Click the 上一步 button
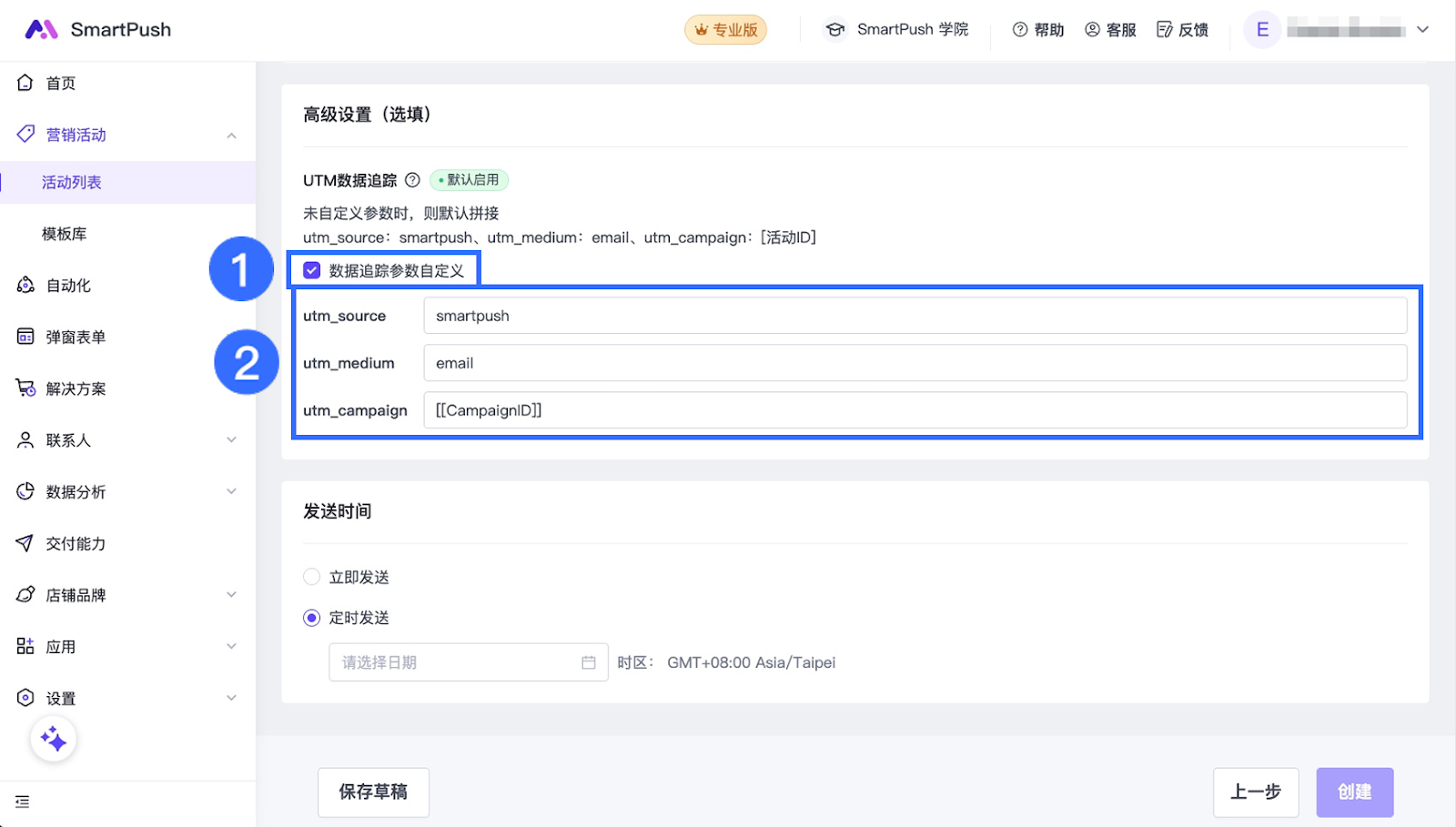This screenshot has height=827, width=1456. click(x=1255, y=792)
